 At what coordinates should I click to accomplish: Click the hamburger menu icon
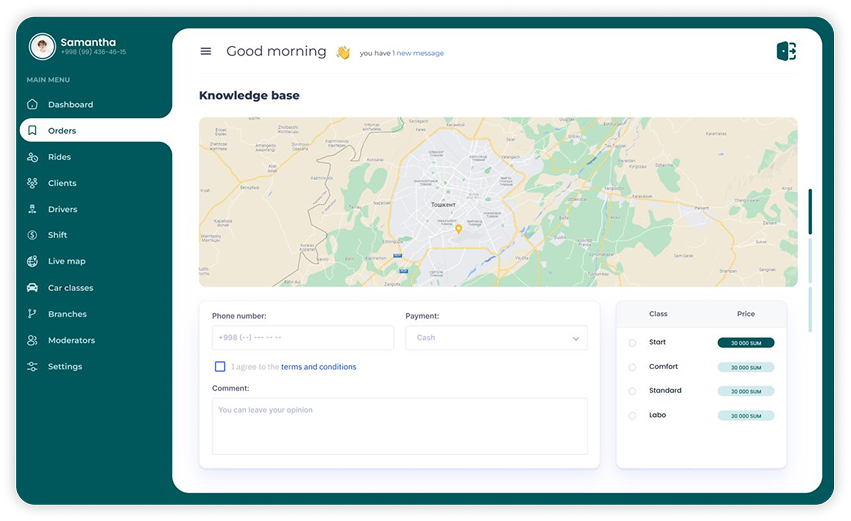pyautogui.click(x=206, y=52)
